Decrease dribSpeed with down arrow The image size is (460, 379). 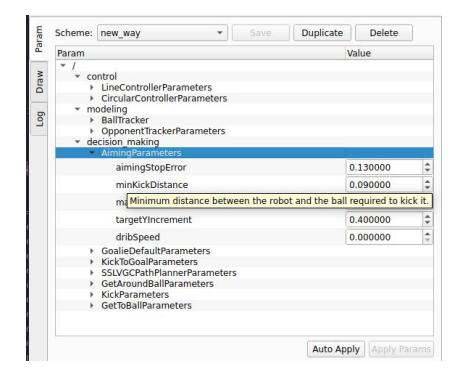click(427, 240)
